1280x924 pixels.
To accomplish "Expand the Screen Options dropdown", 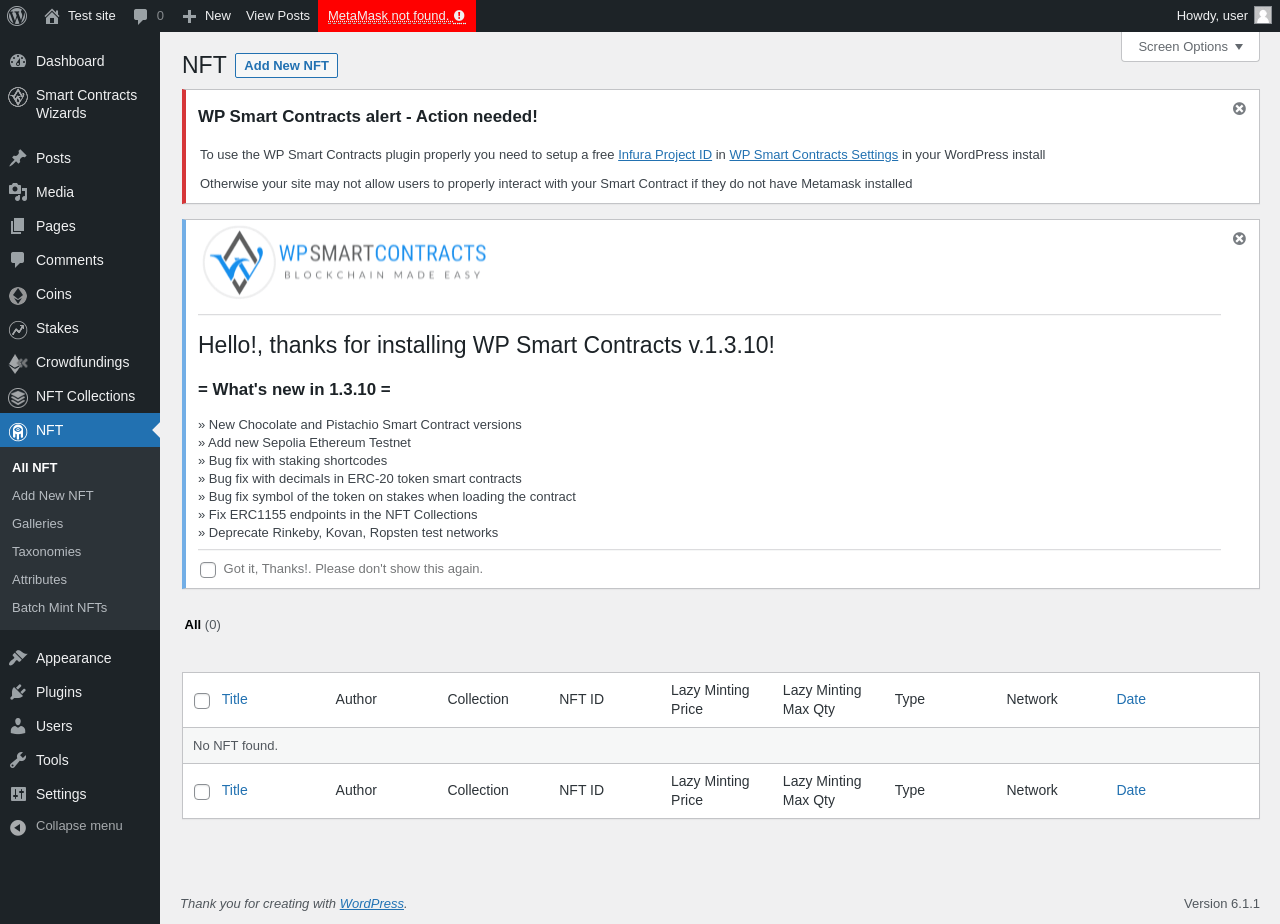I will [x=1190, y=46].
